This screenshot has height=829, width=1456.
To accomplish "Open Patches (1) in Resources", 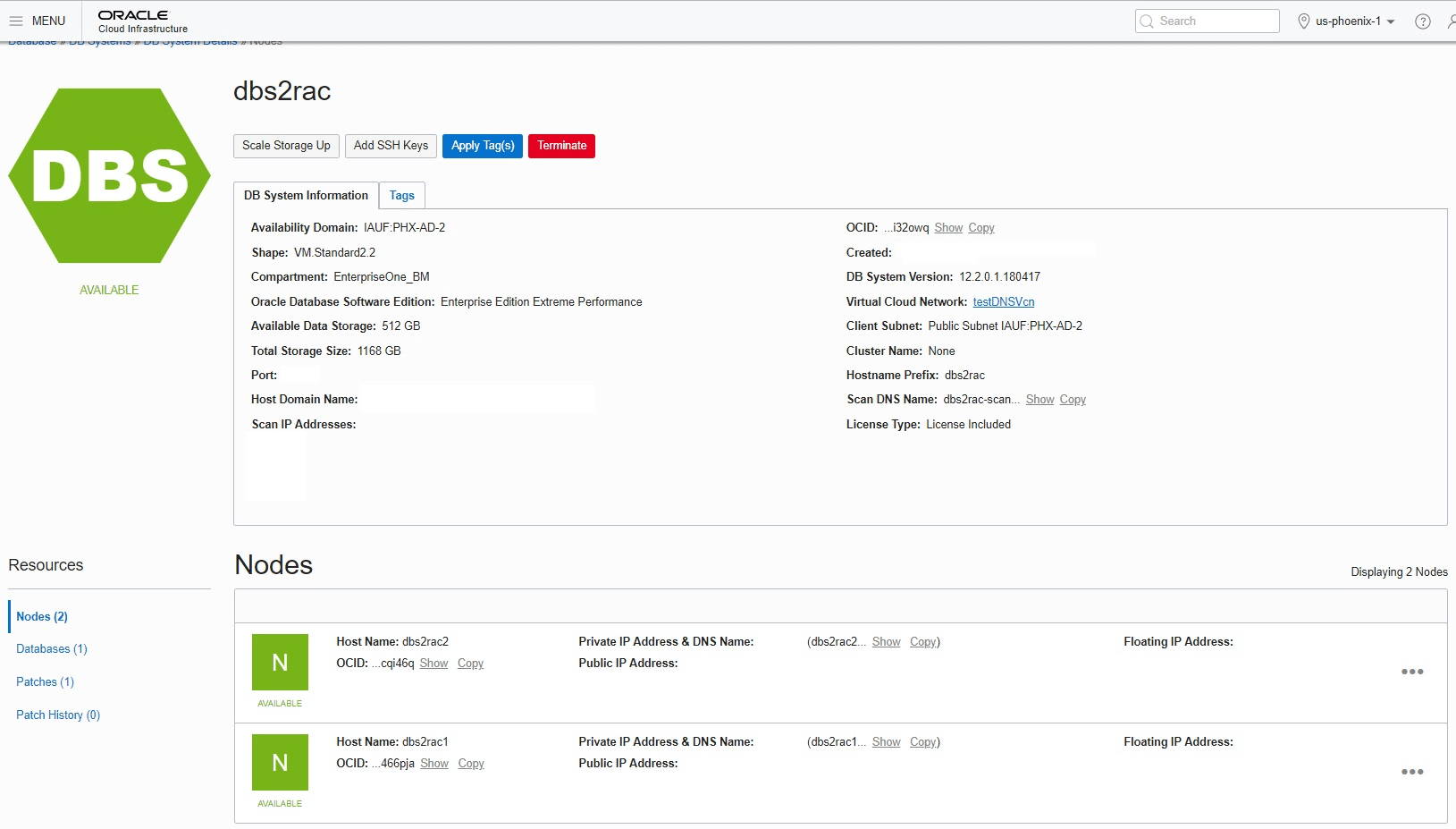I will click(x=46, y=682).
